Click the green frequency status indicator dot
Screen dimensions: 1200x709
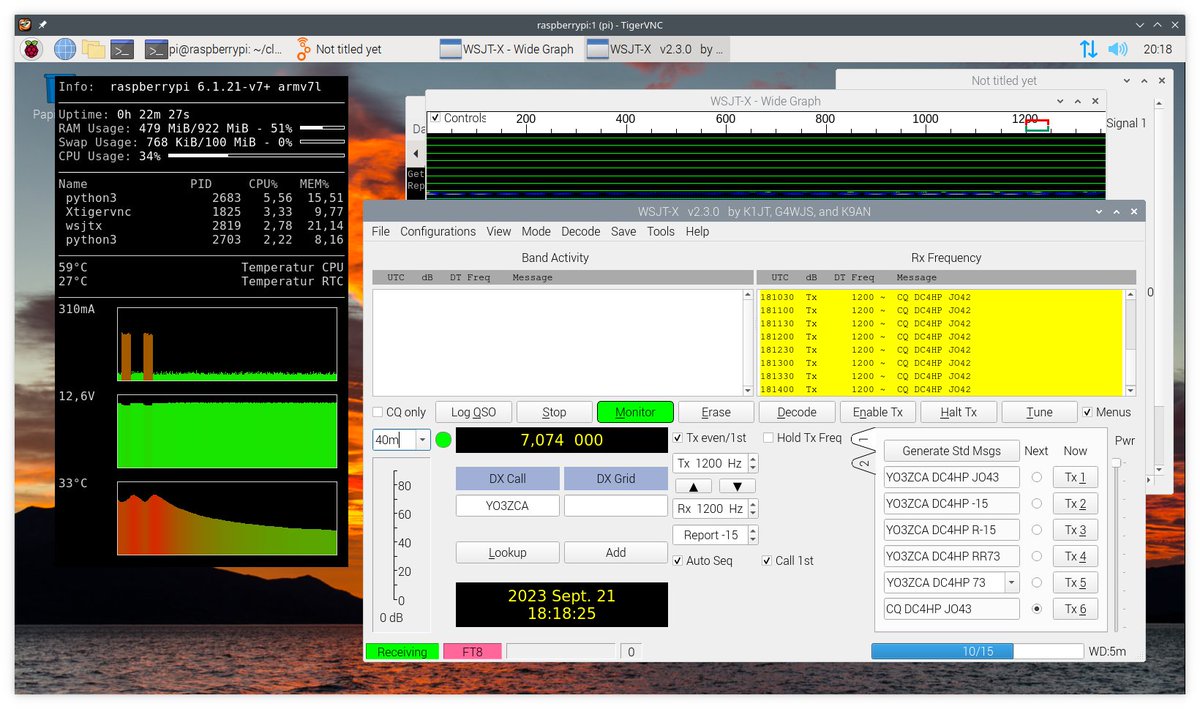[x=444, y=439]
